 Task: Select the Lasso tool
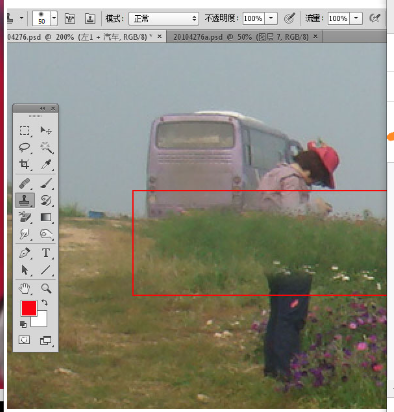pos(25,147)
